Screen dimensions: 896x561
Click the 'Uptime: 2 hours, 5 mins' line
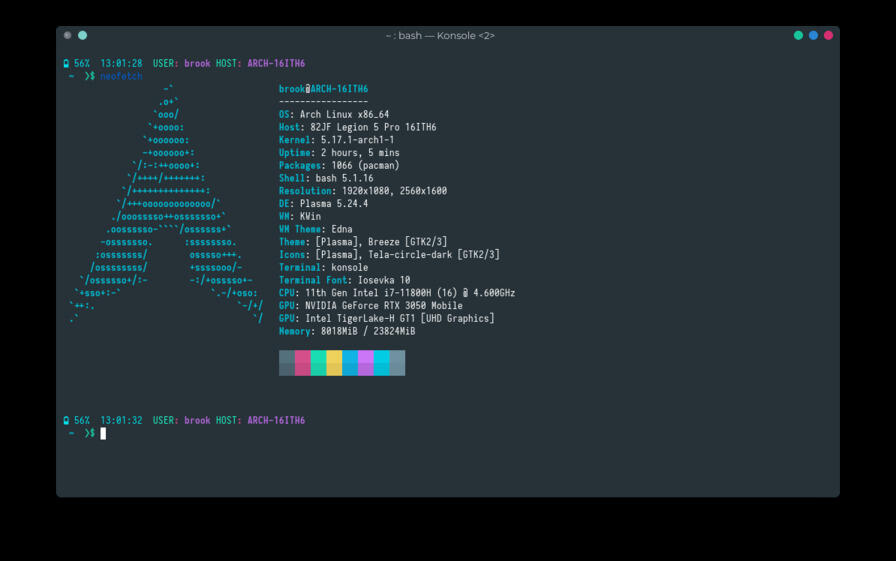[339, 153]
